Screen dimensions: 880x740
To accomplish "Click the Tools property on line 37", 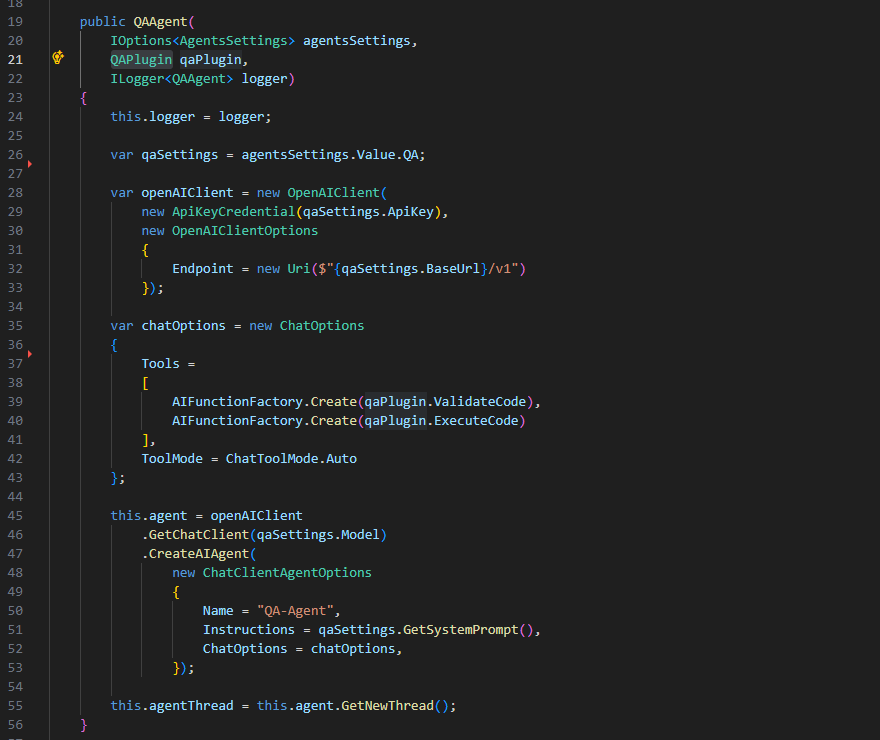I will [161, 364].
